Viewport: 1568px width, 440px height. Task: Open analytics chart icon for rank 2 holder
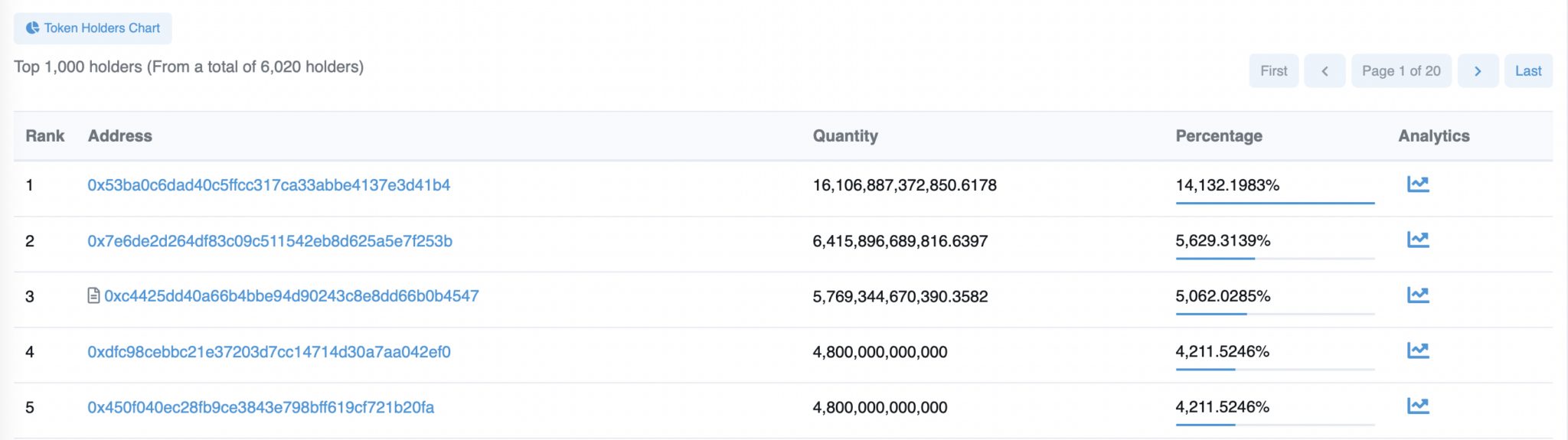(x=1418, y=240)
